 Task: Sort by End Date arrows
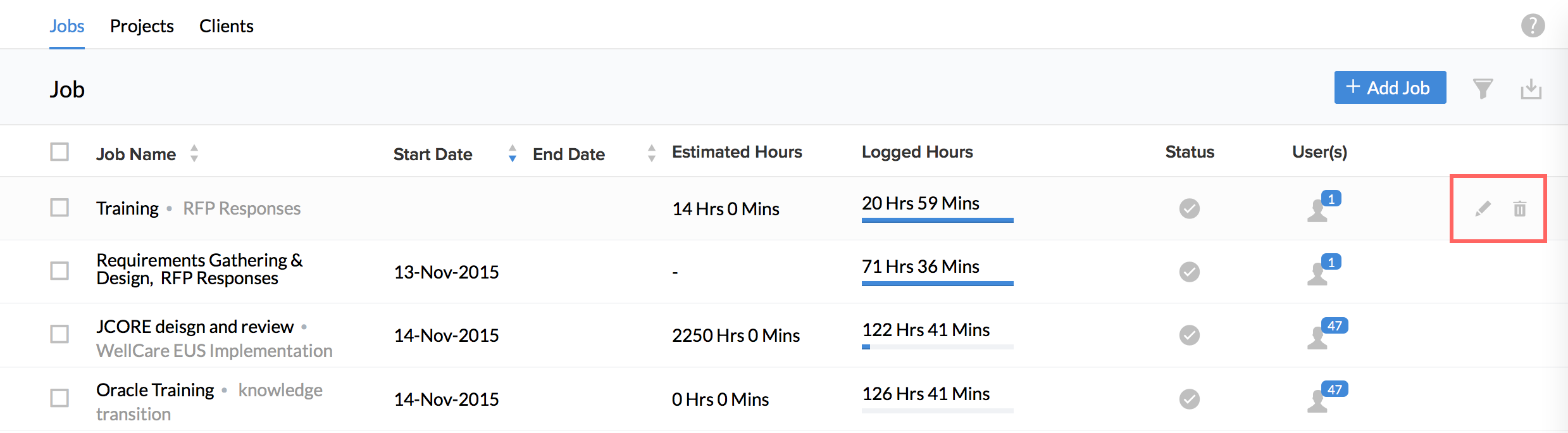point(651,153)
